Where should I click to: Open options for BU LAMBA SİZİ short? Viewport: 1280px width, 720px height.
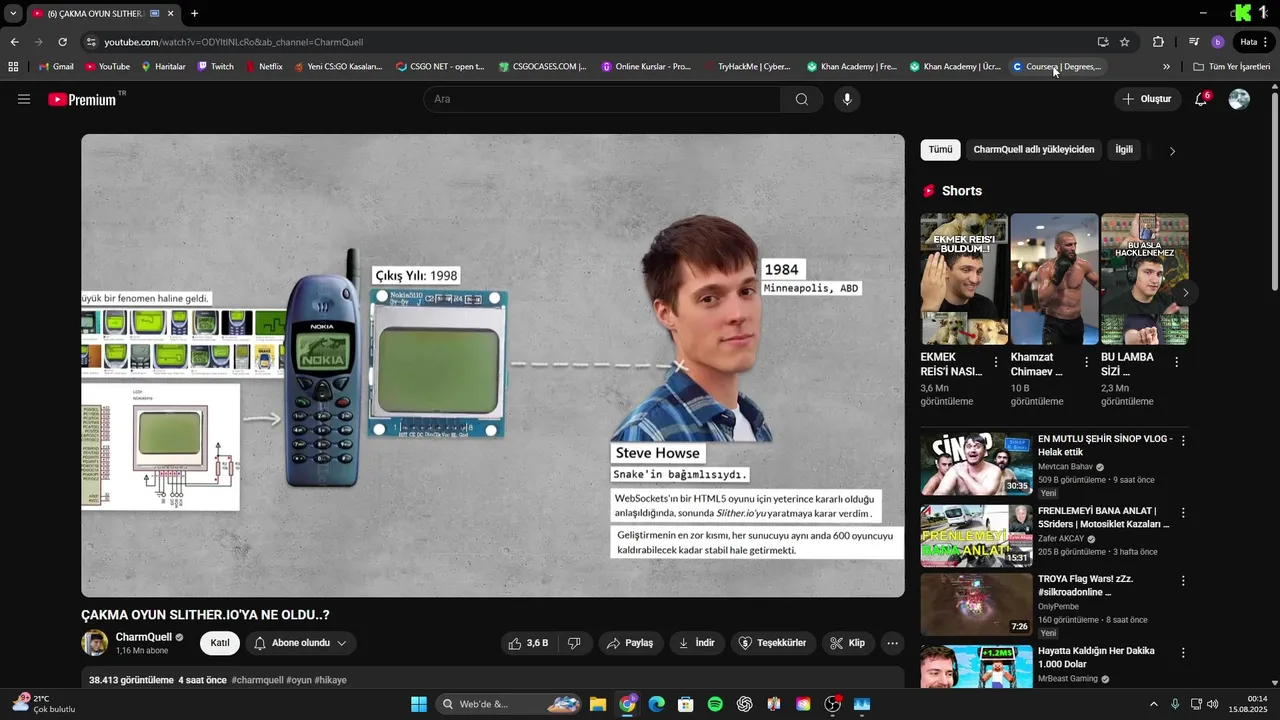(x=1176, y=362)
